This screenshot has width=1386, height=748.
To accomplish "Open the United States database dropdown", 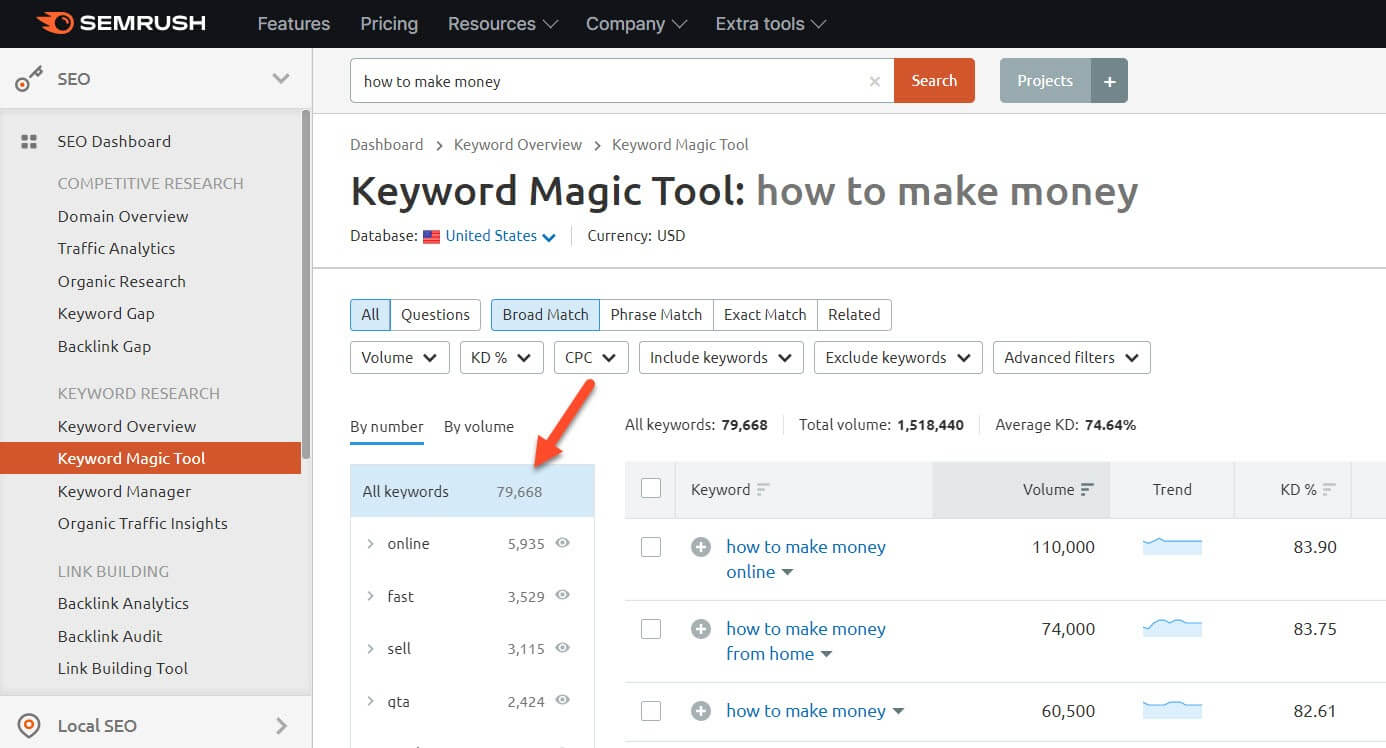I will 500,236.
